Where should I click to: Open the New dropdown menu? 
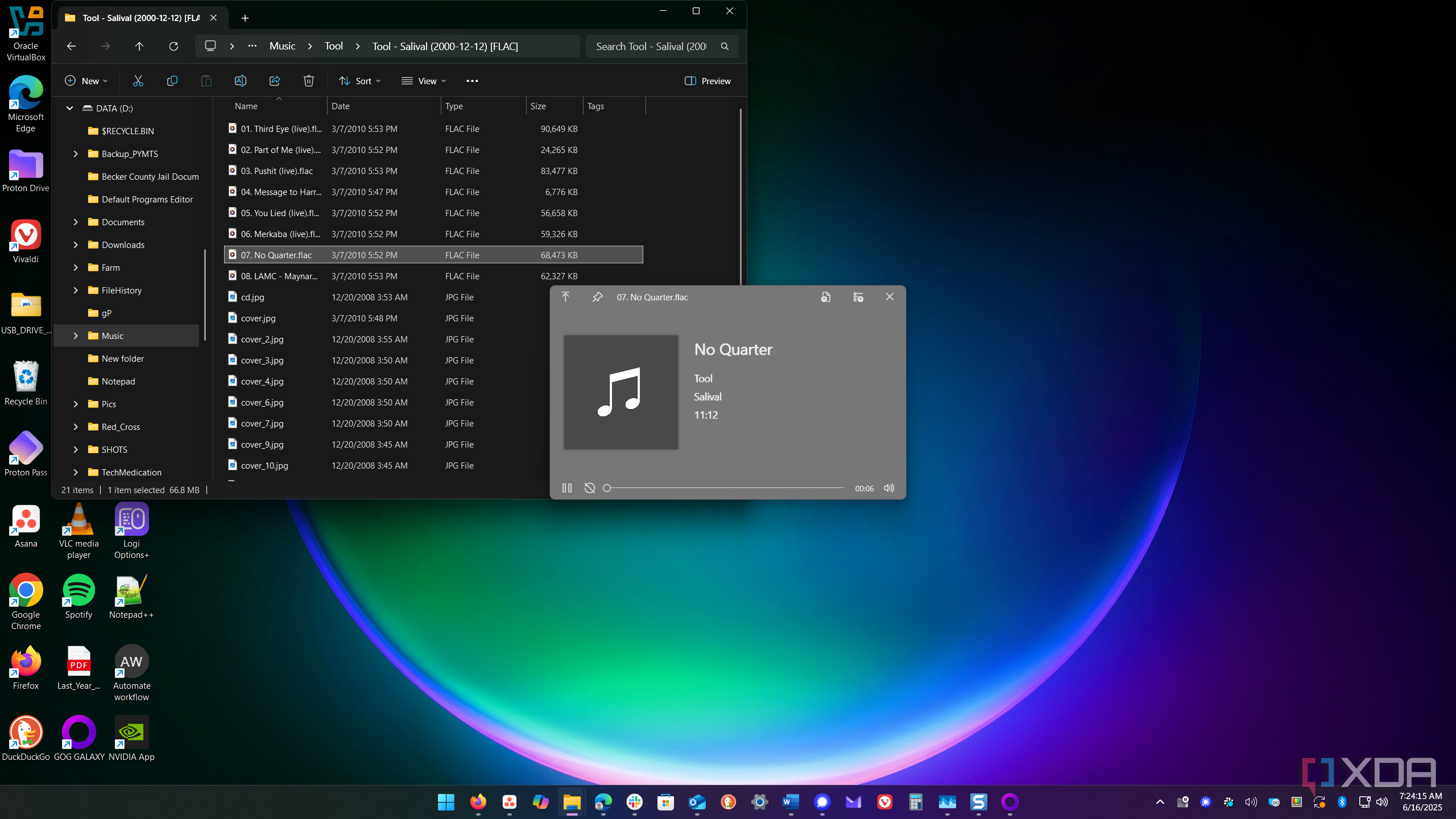tap(86, 81)
